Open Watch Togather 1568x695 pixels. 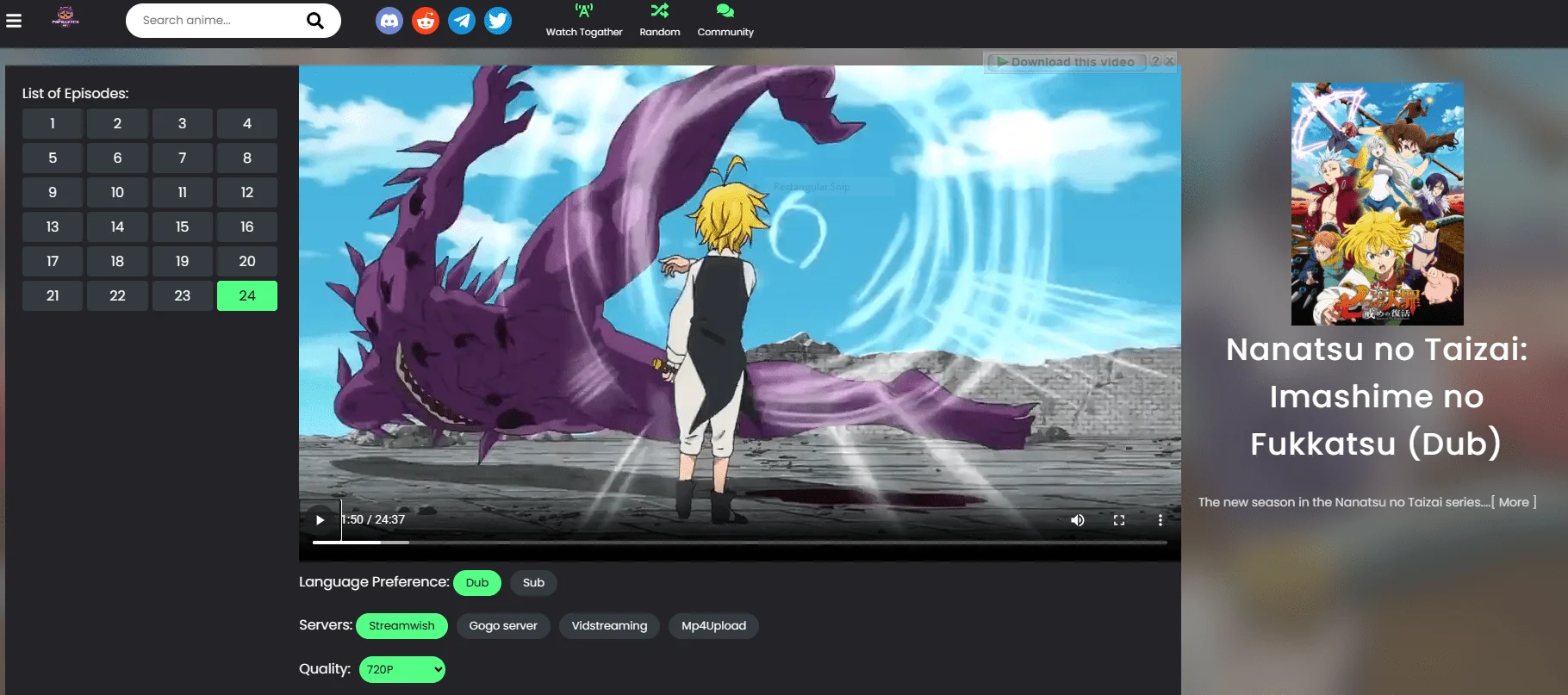point(584,21)
